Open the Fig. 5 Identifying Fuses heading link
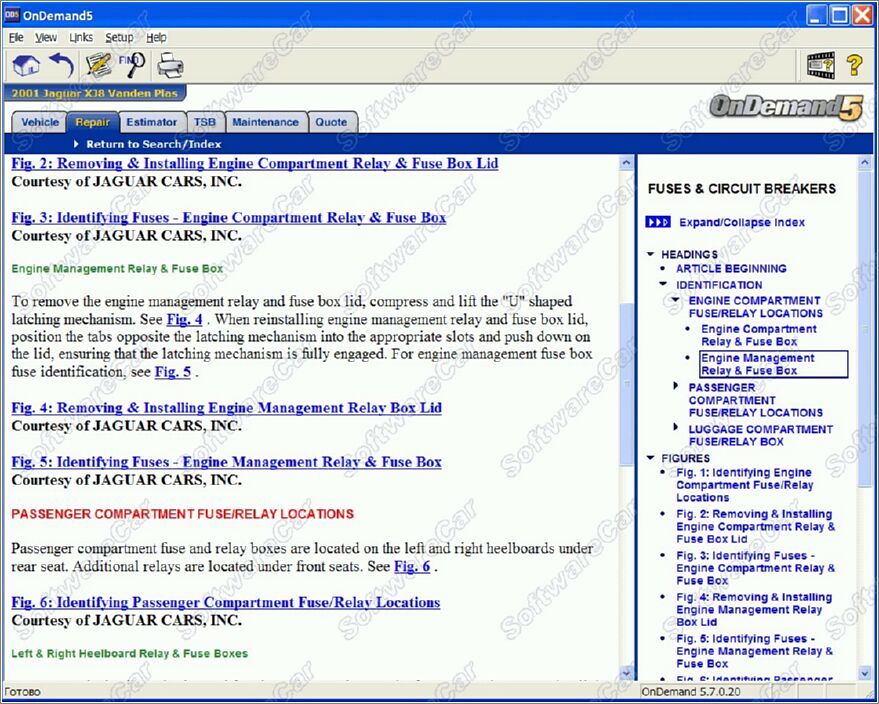This screenshot has height=704, width=879. [x=226, y=462]
